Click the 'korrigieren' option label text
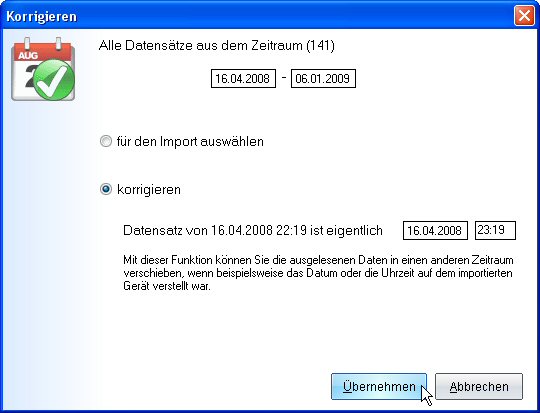 pos(149,189)
